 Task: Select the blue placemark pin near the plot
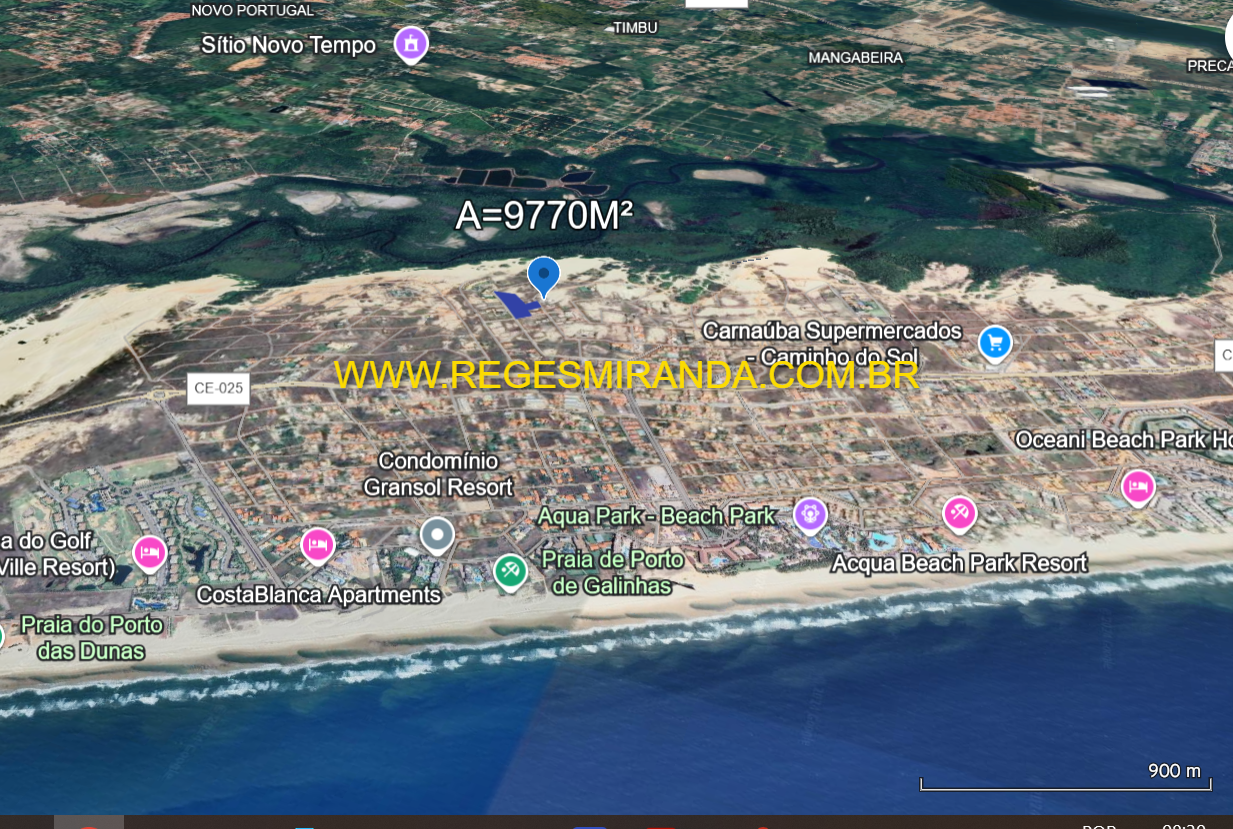[543, 274]
